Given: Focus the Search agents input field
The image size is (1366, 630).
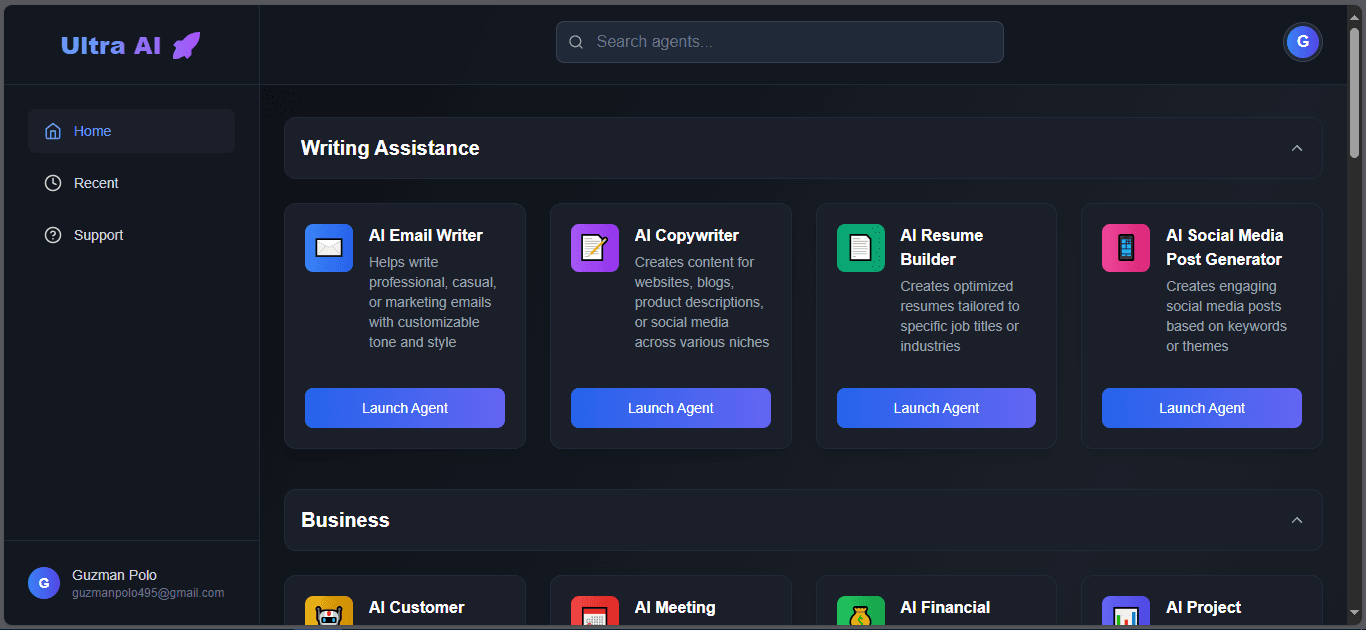Looking at the screenshot, I should click(x=780, y=42).
